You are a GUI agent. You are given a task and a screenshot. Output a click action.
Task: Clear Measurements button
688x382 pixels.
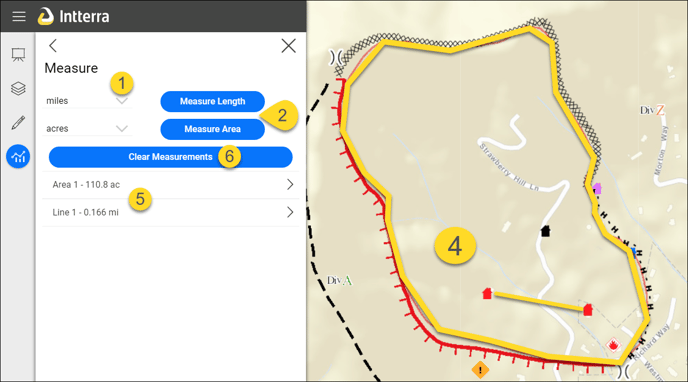pyautogui.click(x=171, y=157)
